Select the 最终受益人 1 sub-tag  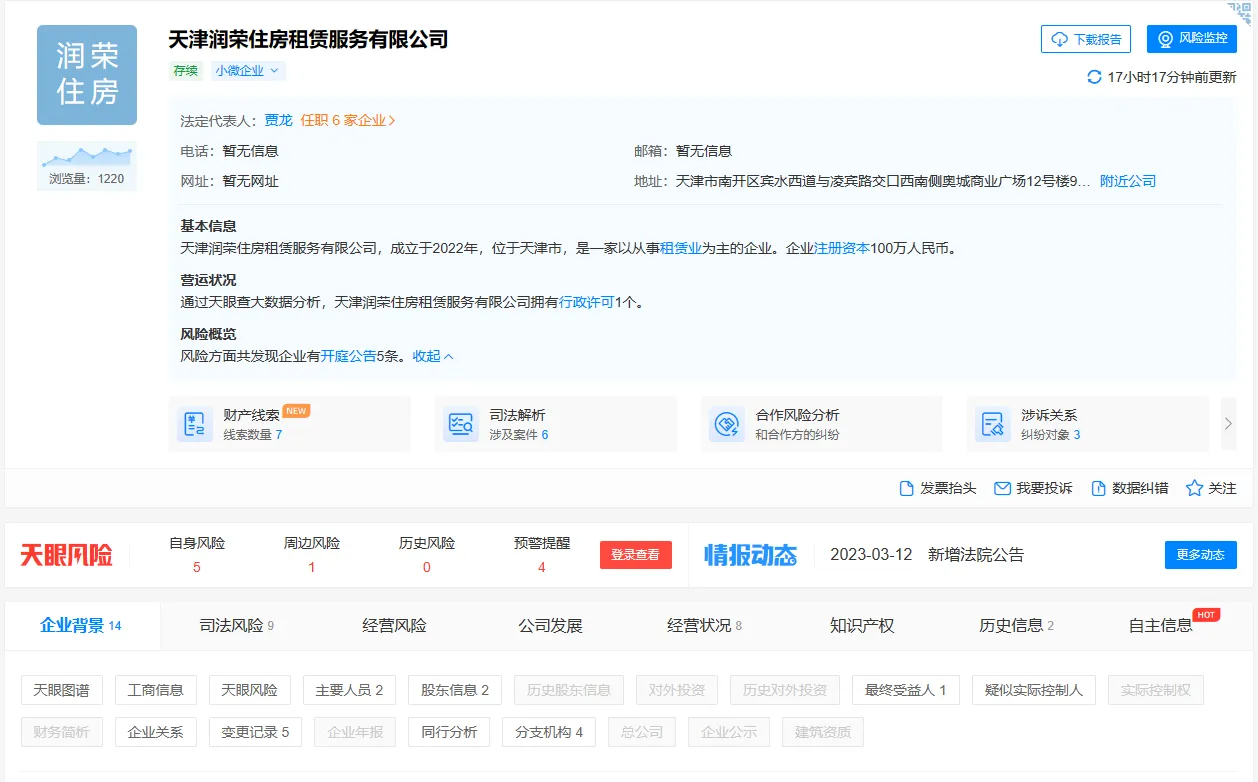(x=906, y=690)
